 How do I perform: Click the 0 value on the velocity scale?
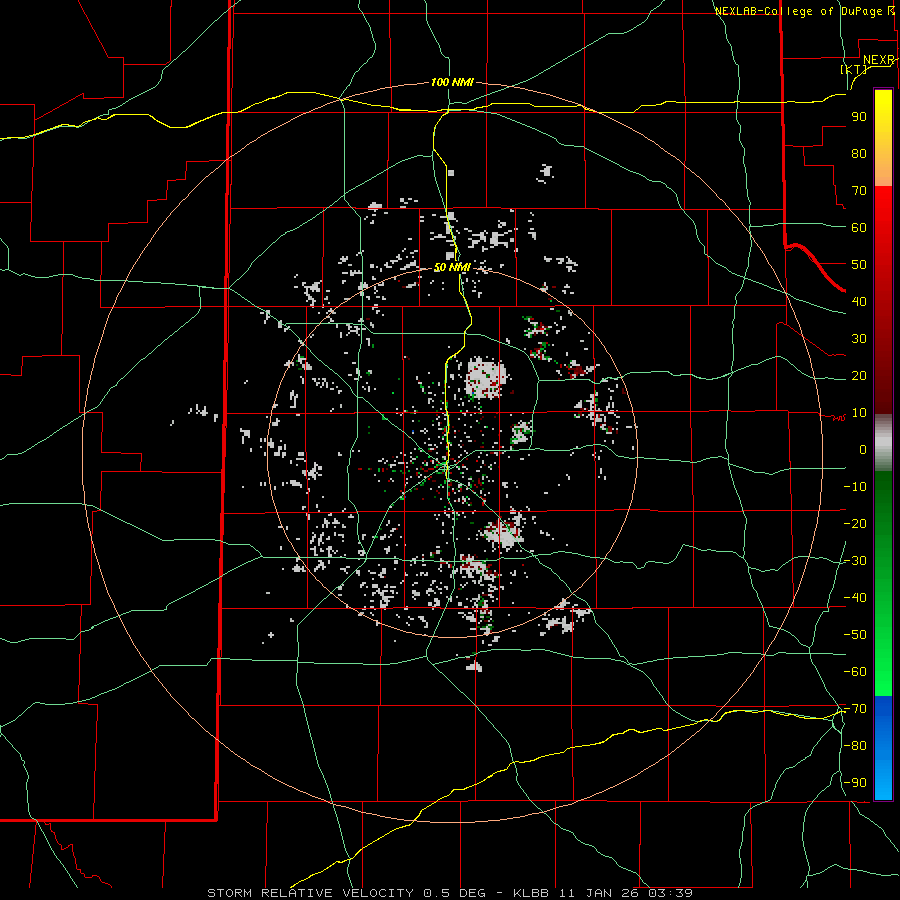tap(863, 449)
